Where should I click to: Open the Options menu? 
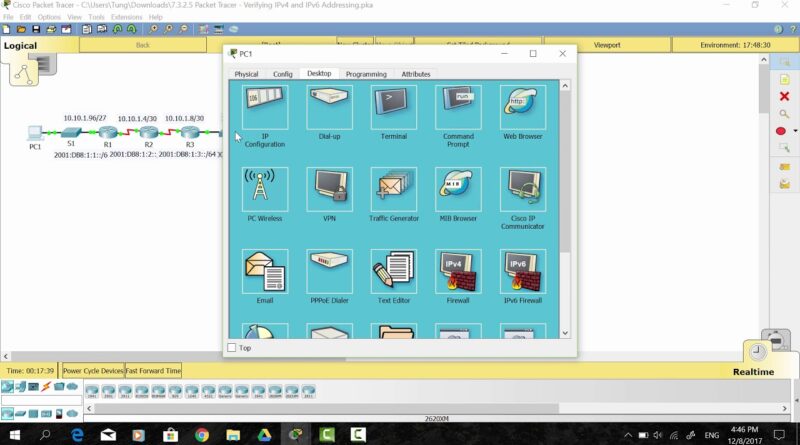49,17
